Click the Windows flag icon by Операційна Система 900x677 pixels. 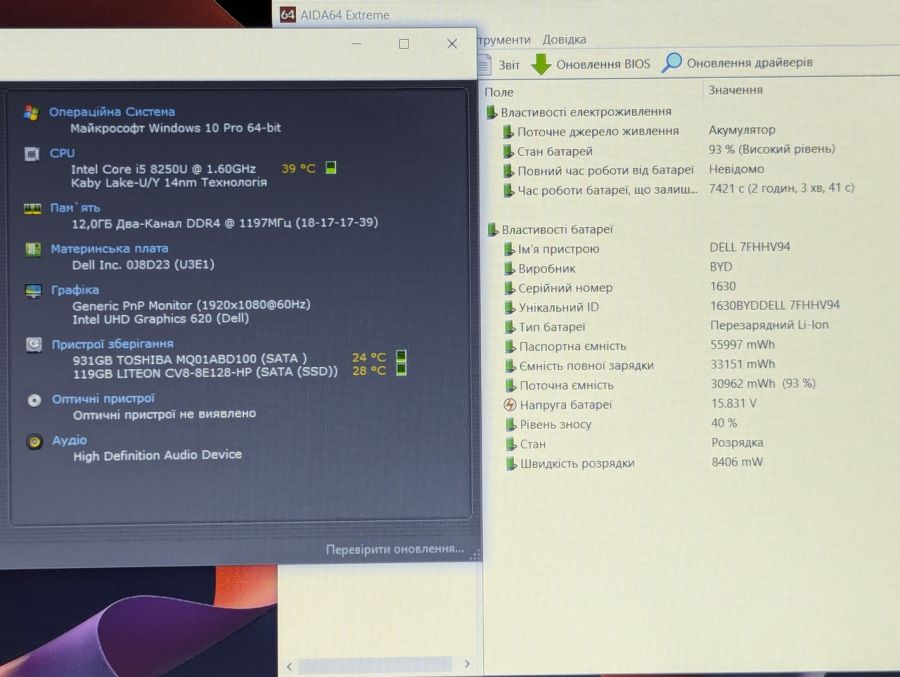[32, 113]
